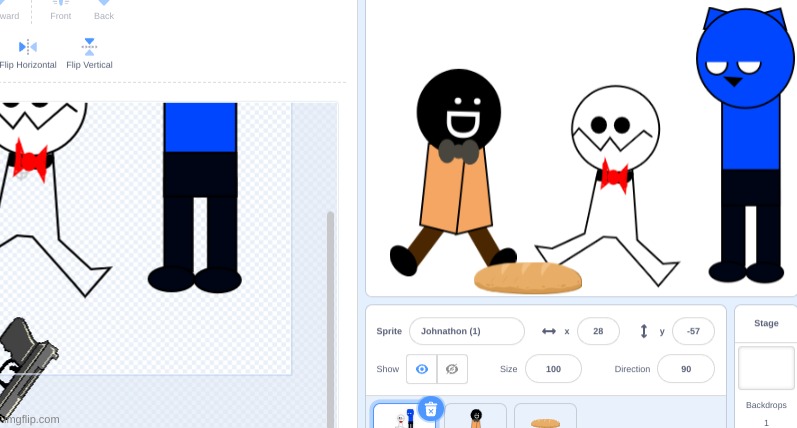Open the Direction field showing 90
Viewport: 797px width, 428px height.
click(x=685, y=369)
